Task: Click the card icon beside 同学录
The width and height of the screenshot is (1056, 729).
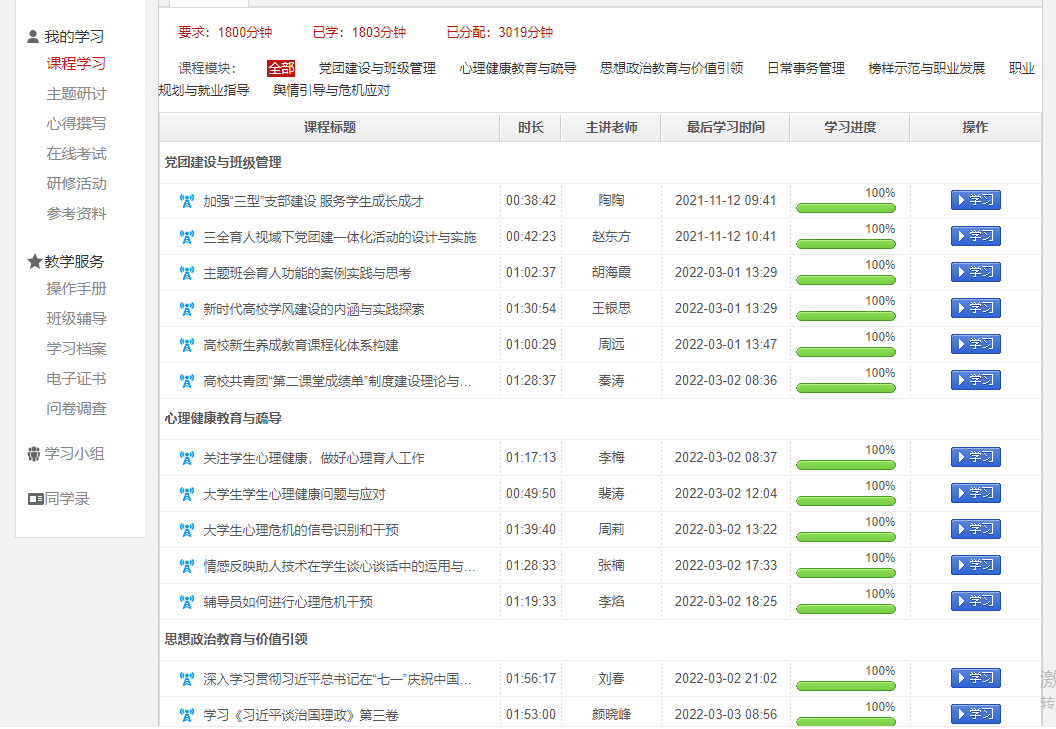Action: point(35,499)
